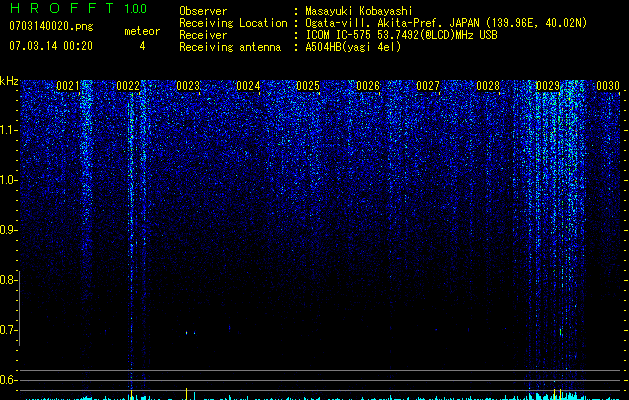Click the timestamp 07.03.14 00:20
This screenshot has height=400, width=629.
pos(51,46)
